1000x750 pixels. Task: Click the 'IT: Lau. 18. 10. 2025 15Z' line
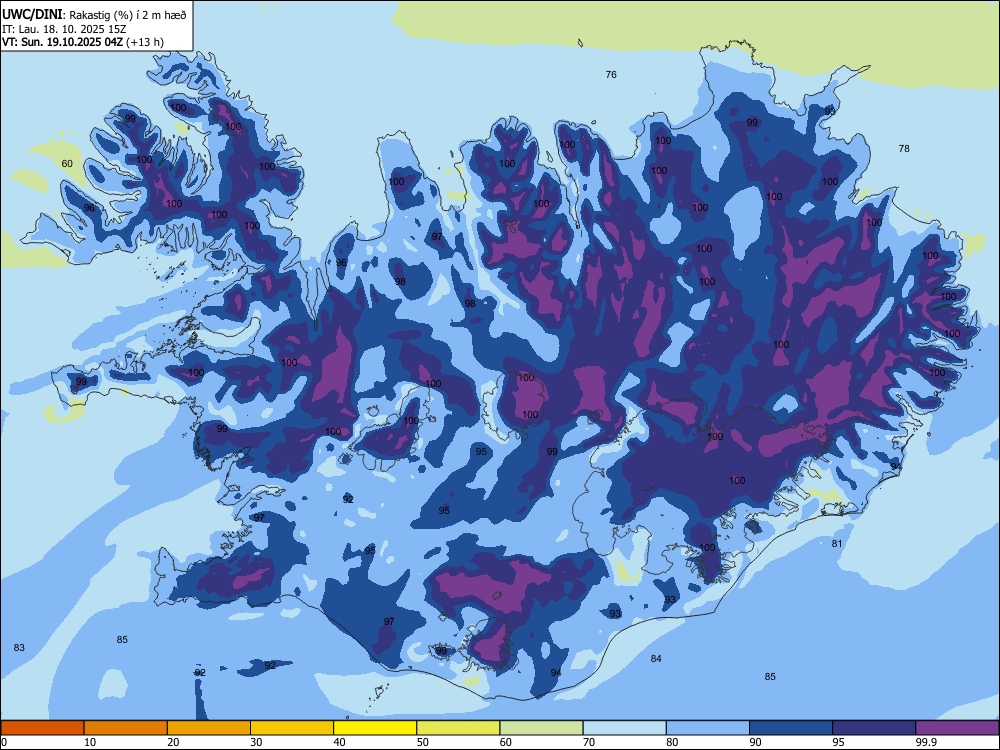(64, 29)
